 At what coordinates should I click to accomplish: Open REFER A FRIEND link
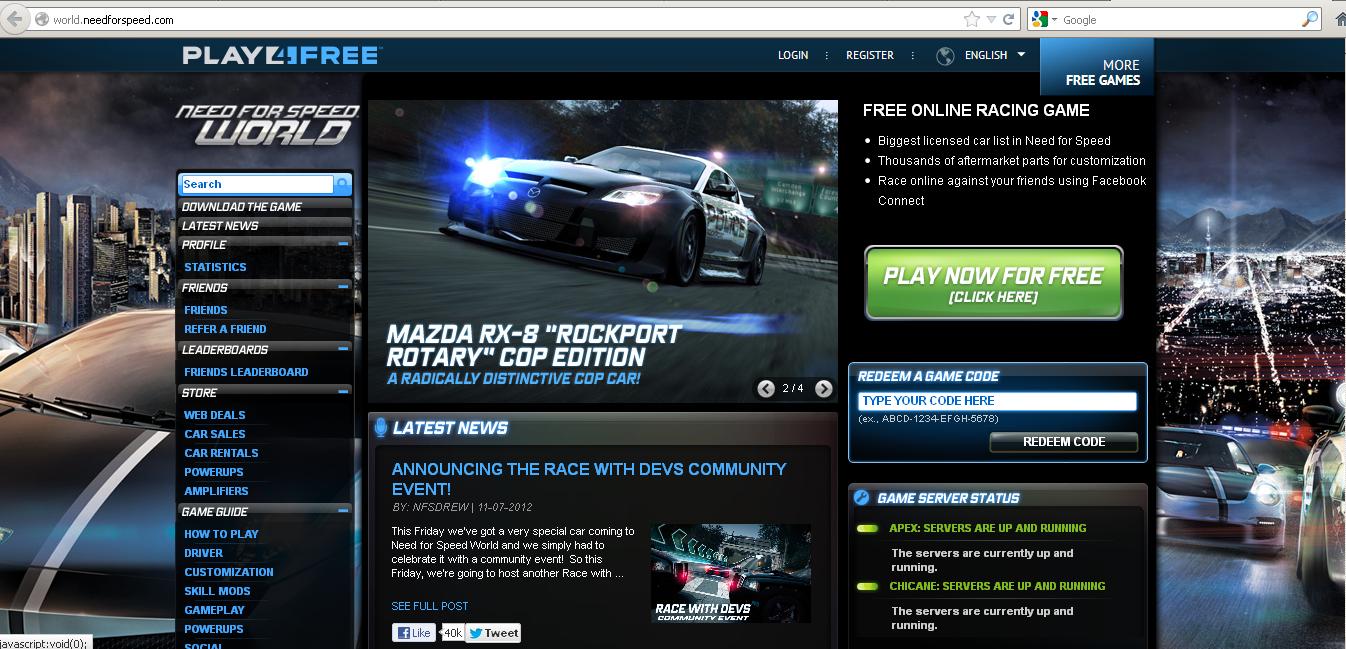coord(225,329)
